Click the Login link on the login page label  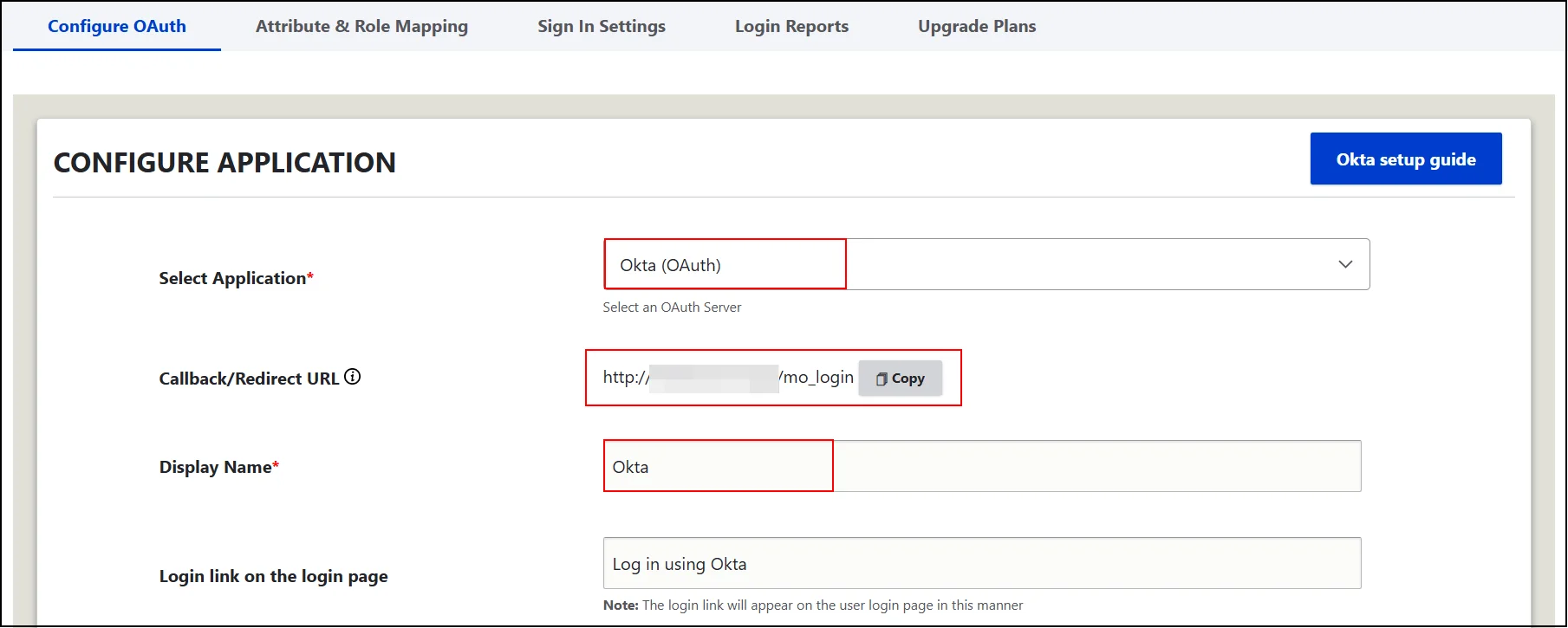pos(273,576)
